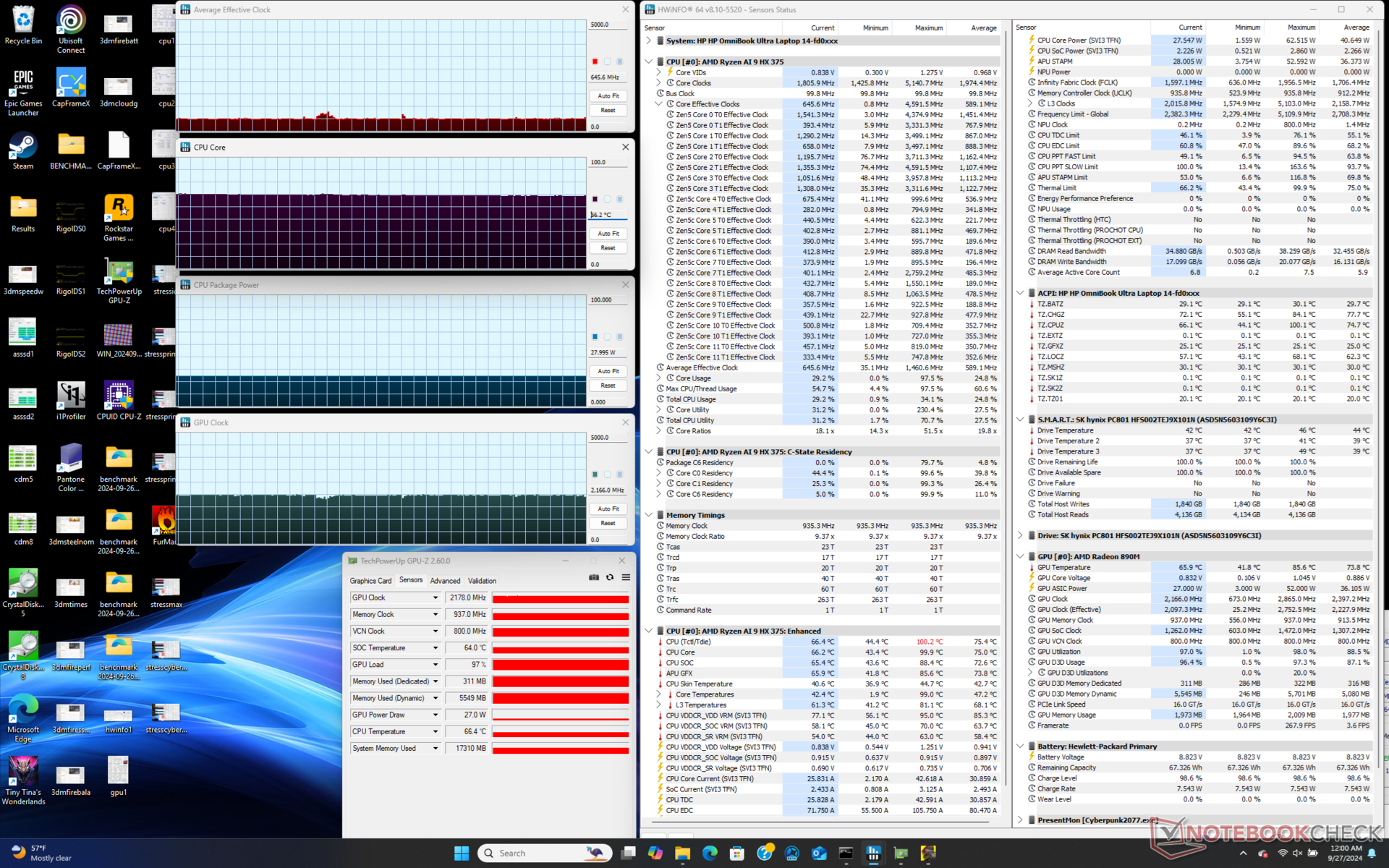Open GPU Load sensor dropdown in GPU-Z

pos(436,665)
